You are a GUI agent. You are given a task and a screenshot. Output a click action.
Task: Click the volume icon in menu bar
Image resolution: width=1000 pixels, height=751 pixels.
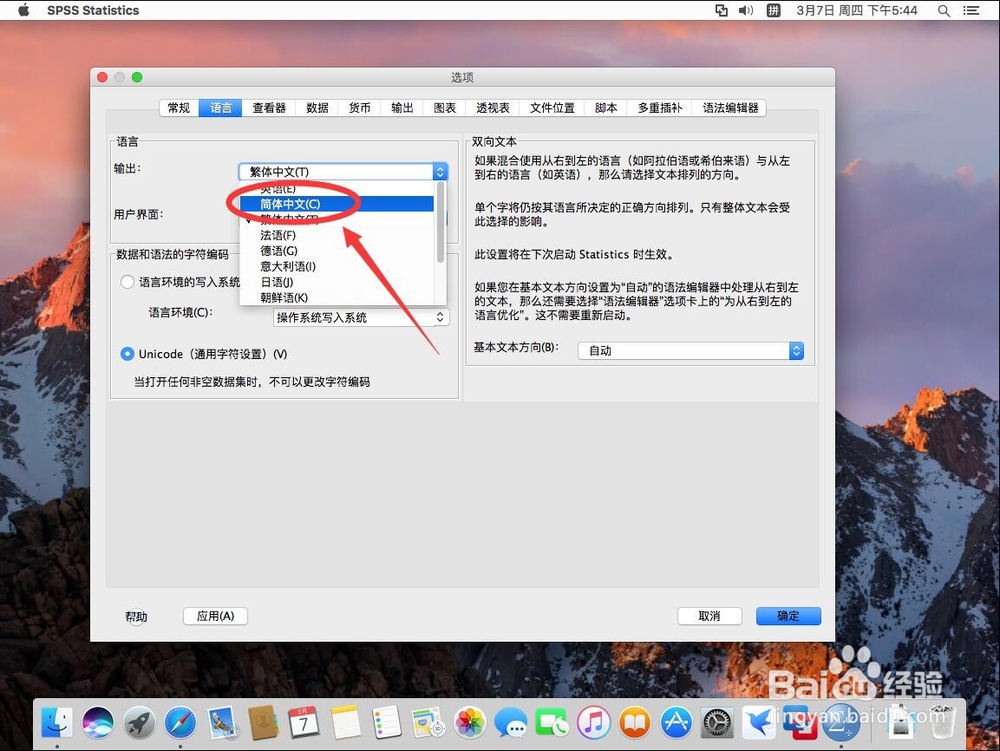[746, 10]
